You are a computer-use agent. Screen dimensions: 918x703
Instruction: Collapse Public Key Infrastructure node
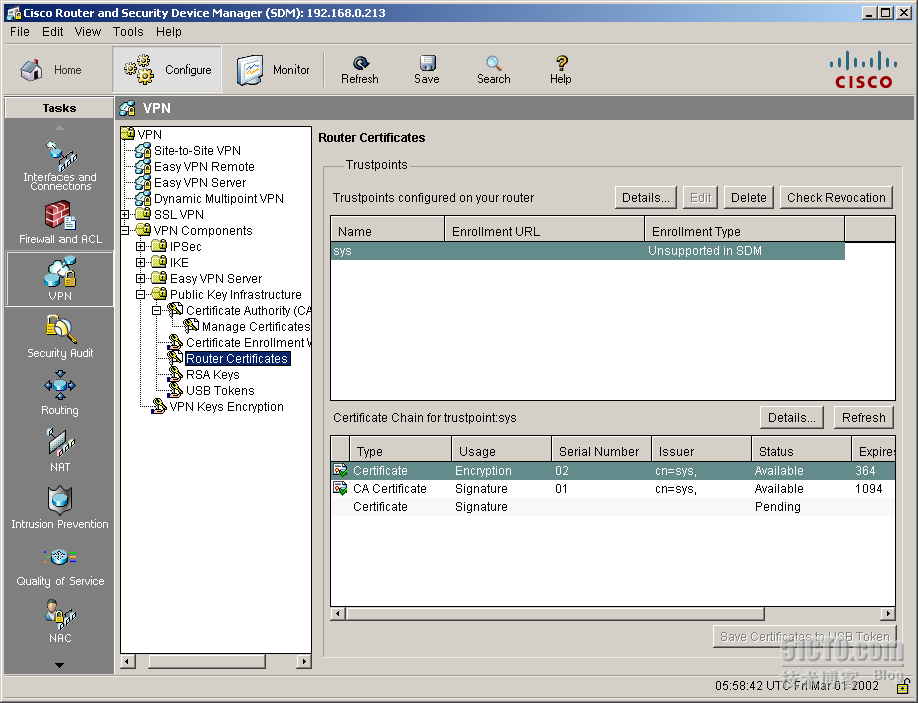[x=141, y=294]
